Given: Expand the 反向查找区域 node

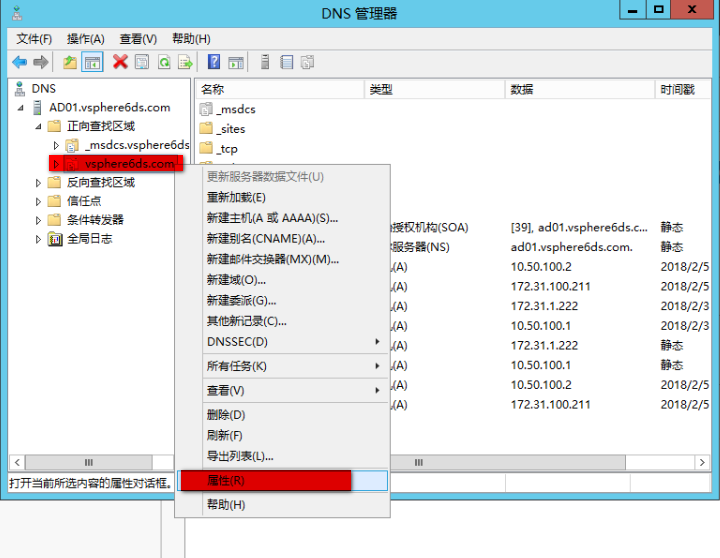Looking at the screenshot, I should click(x=38, y=183).
